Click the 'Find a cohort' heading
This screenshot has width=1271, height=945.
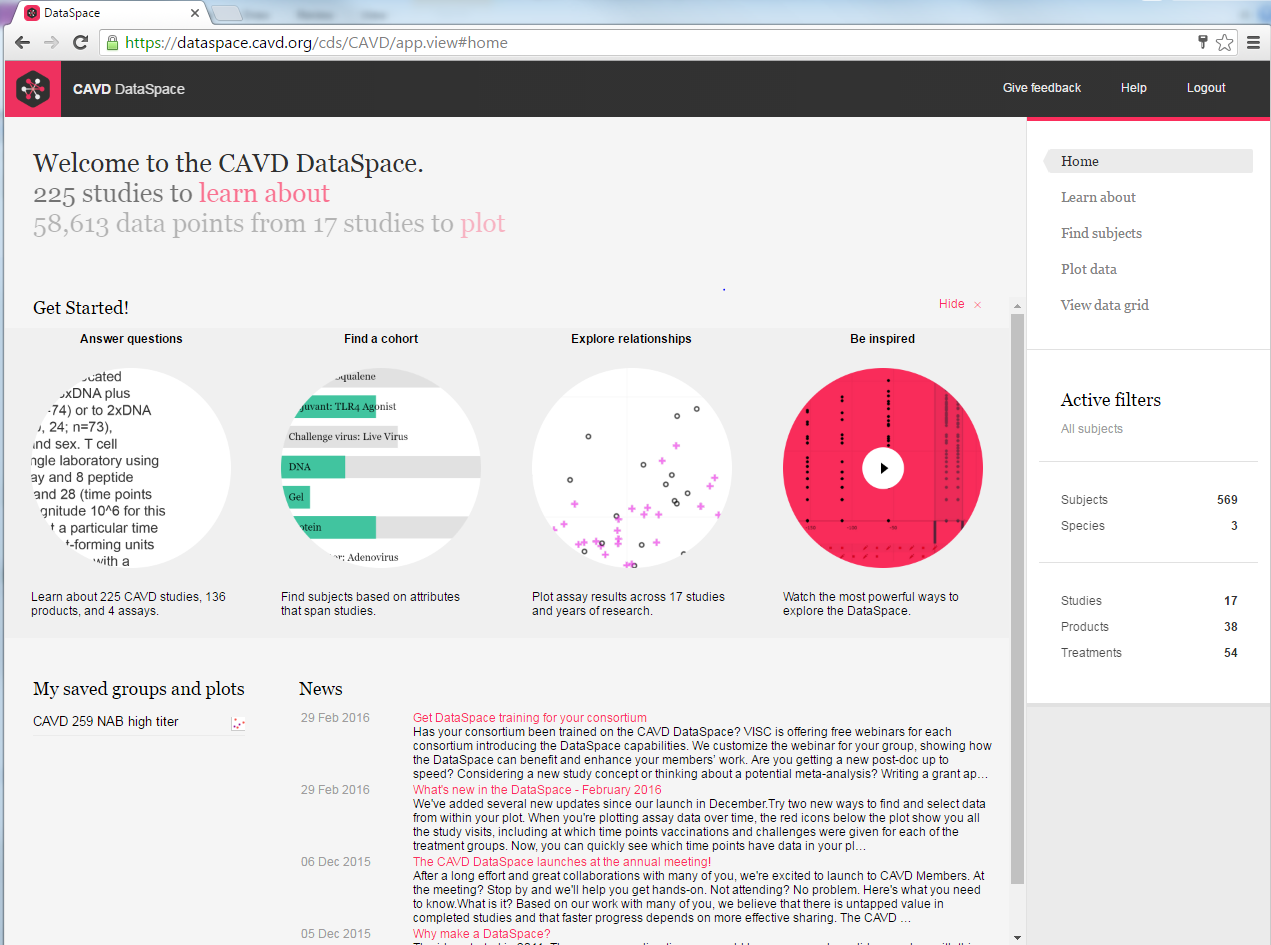381,339
